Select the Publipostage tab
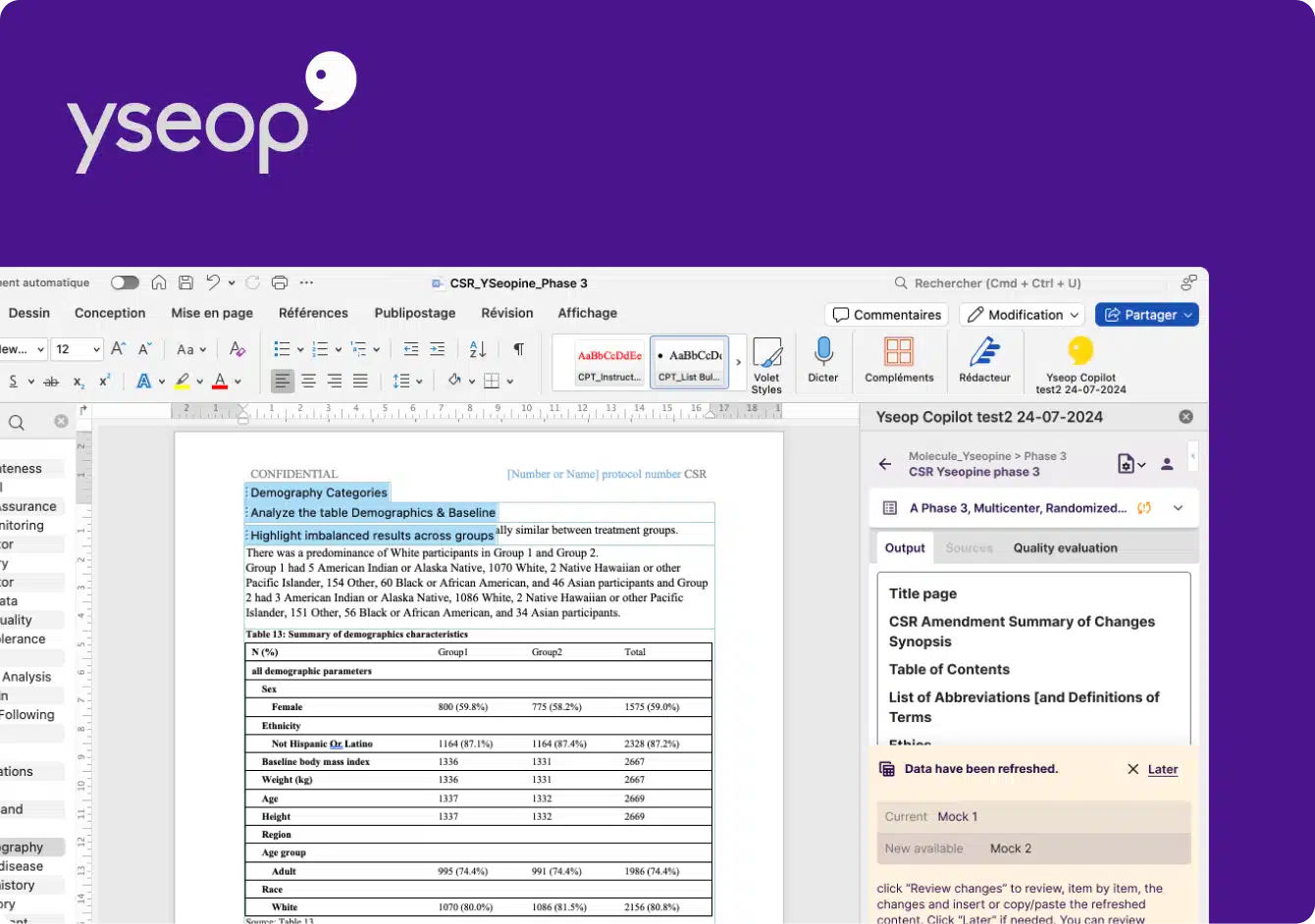 [415, 313]
